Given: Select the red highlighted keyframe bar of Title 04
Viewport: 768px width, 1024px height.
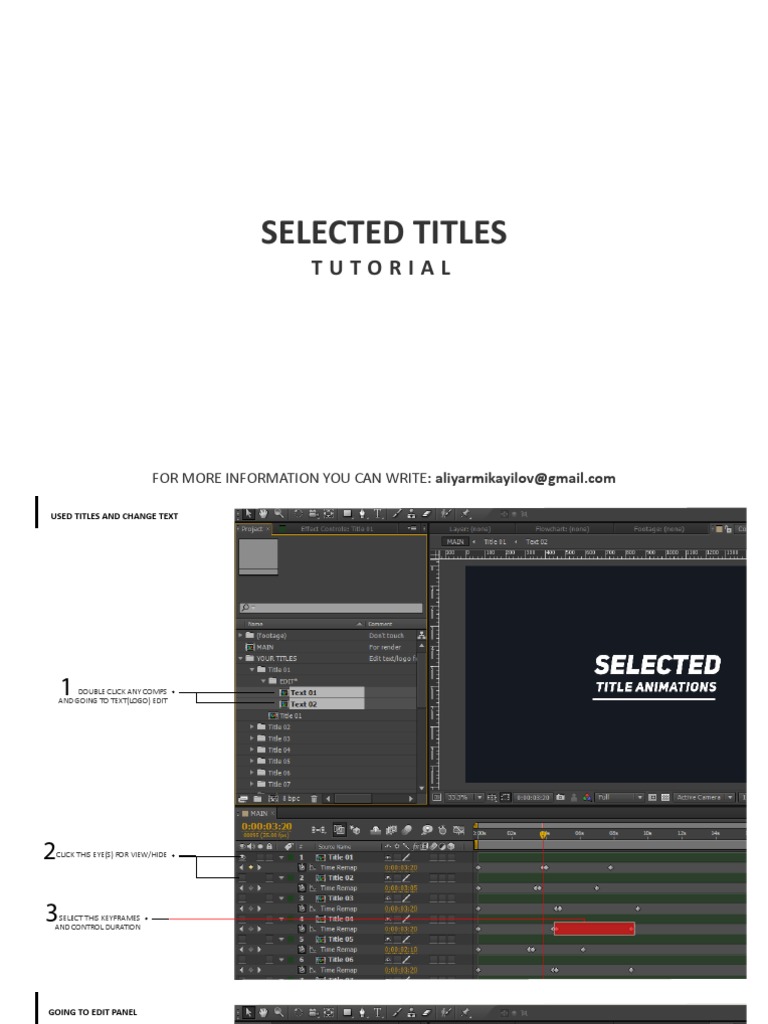Looking at the screenshot, I should click(594, 929).
